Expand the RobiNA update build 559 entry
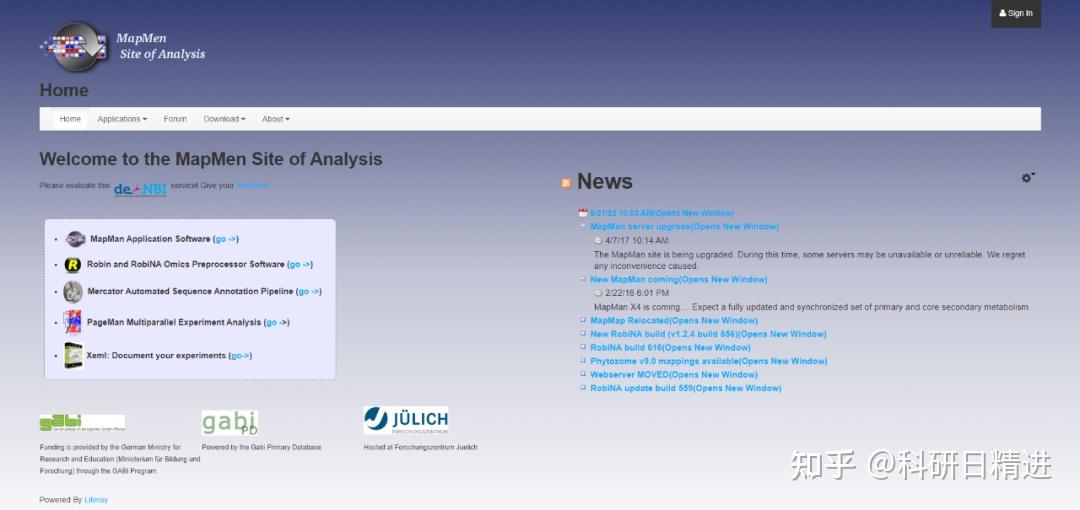Image resolution: width=1080 pixels, height=510 pixels. click(x=583, y=388)
